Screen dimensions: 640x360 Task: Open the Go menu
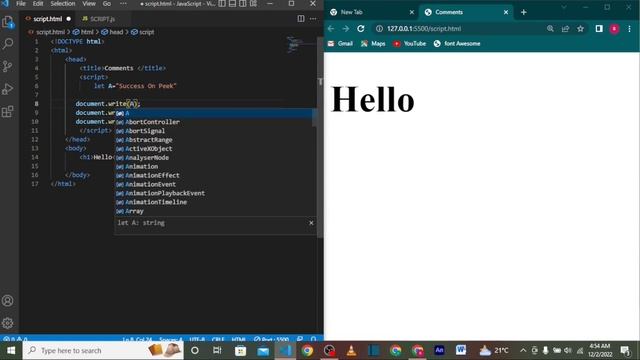[107, 4]
